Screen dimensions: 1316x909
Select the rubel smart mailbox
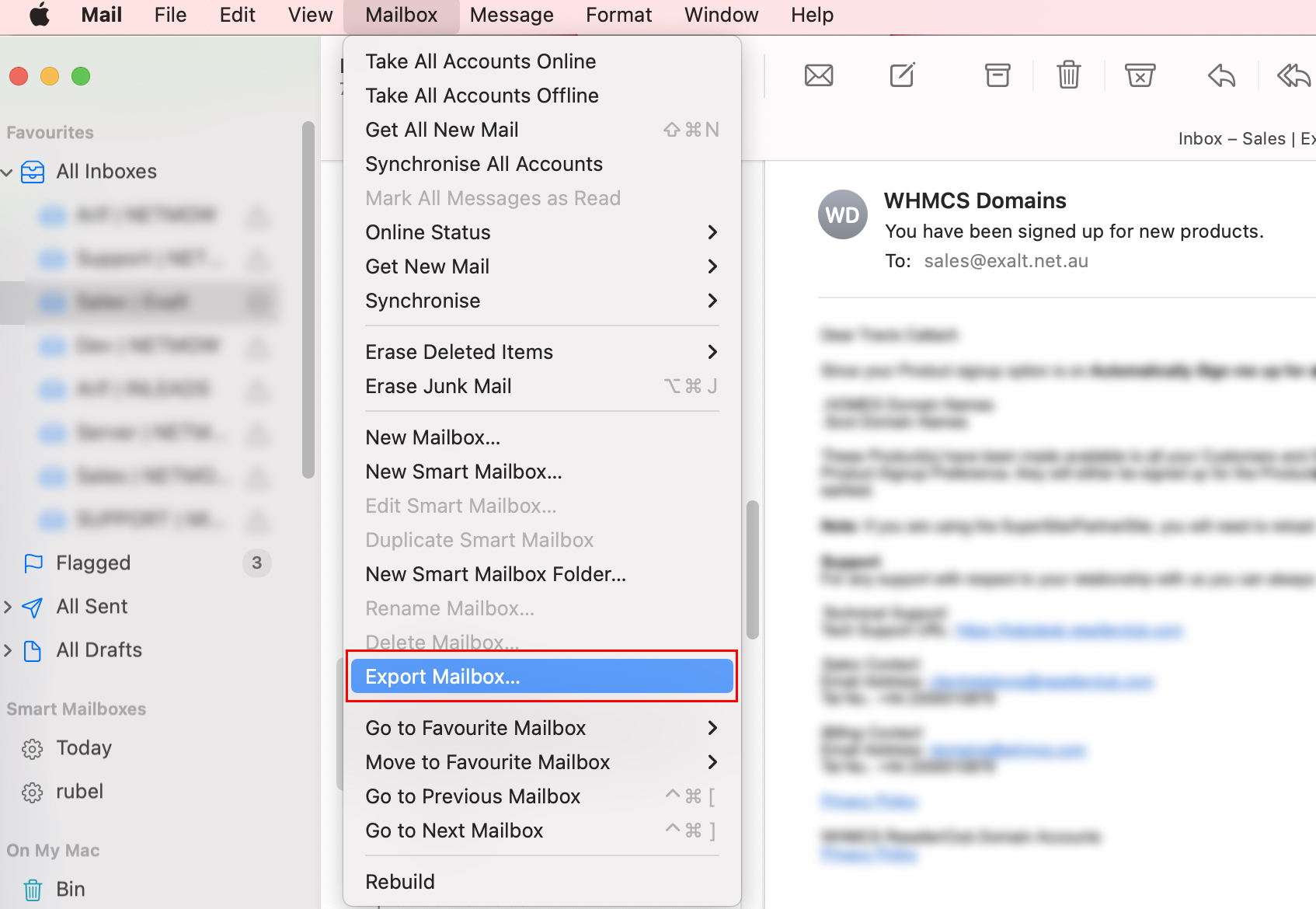point(79,792)
